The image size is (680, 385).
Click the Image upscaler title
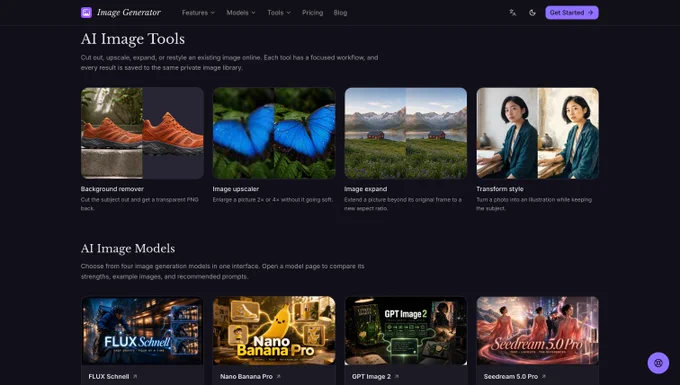(235, 189)
